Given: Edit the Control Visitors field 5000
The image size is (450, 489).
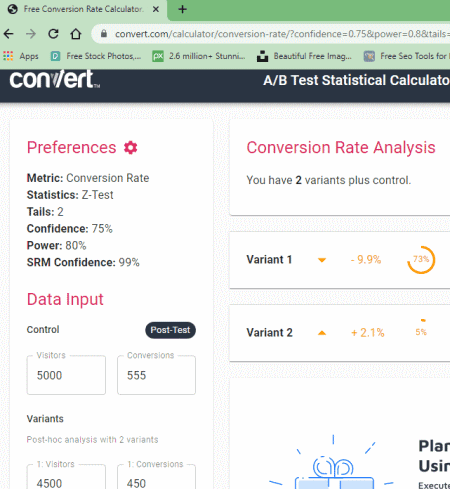Looking at the screenshot, I should point(66,375).
